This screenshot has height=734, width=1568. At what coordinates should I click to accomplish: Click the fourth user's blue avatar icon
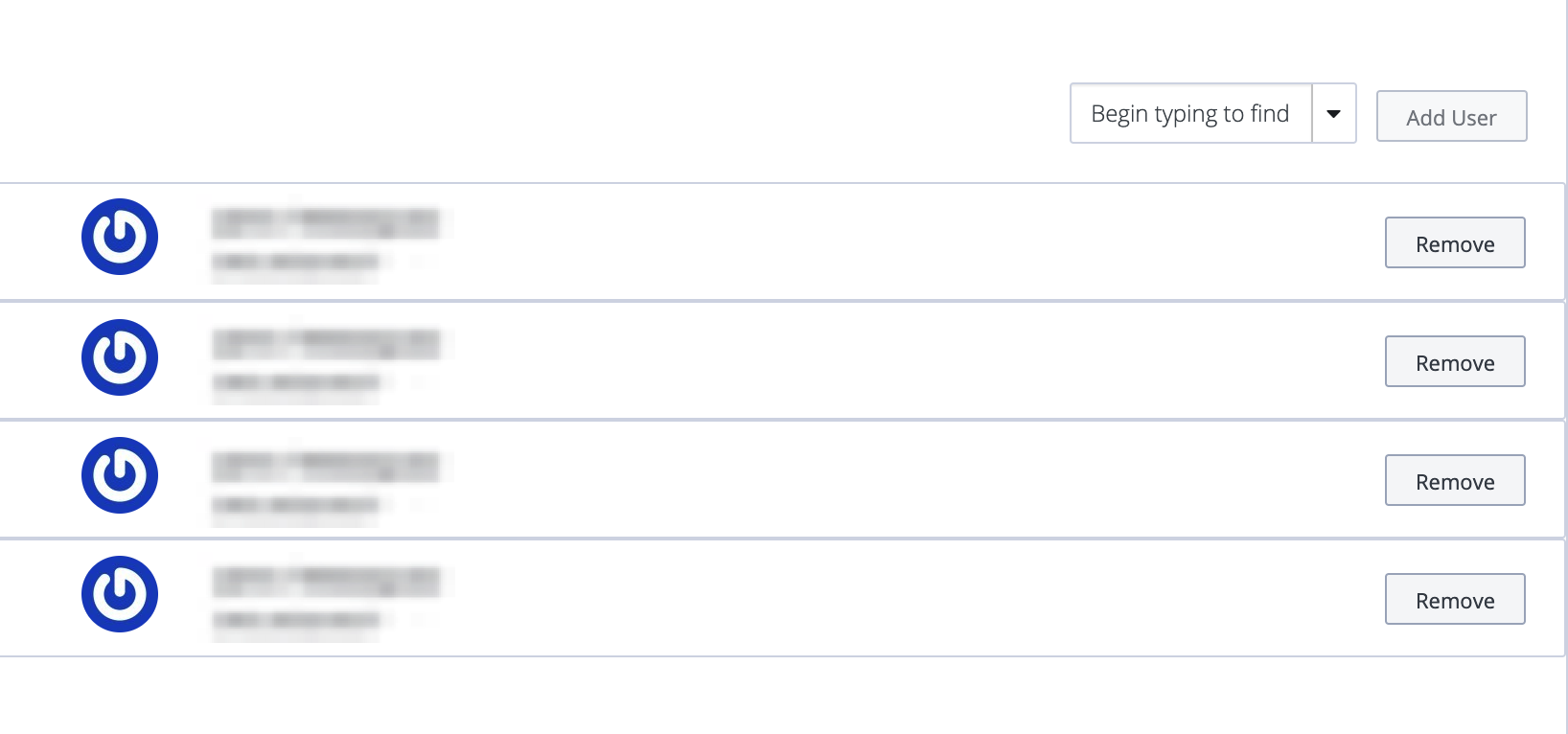pyautogui.click(x=120, y=594)
